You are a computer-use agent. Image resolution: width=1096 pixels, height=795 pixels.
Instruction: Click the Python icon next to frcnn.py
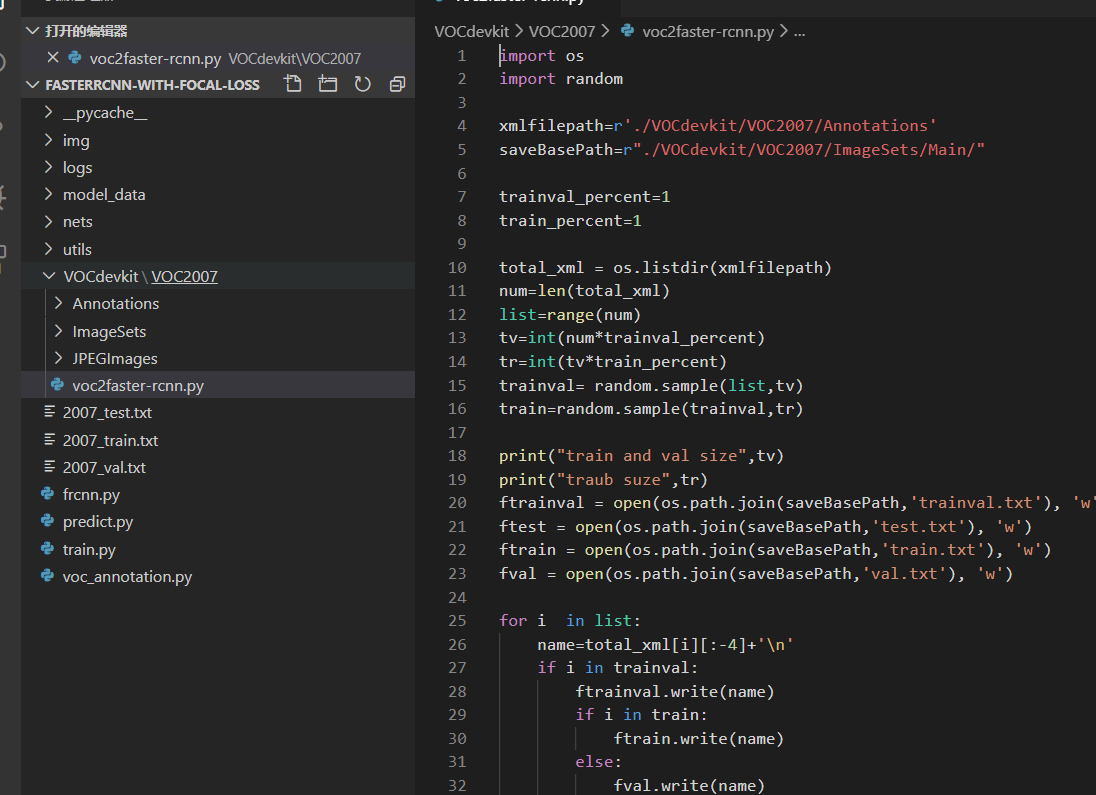[48, 494]
